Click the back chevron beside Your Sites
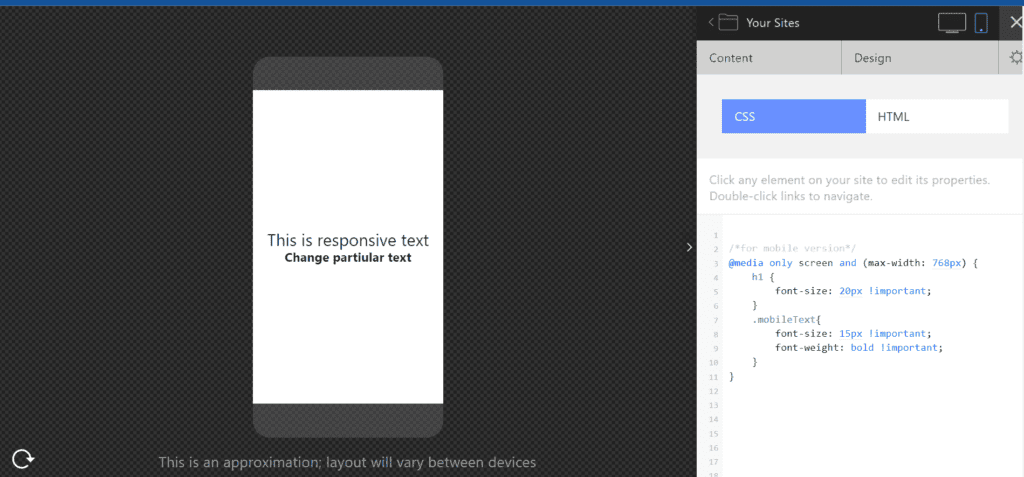Image resolution: width=1024 pixels, height=477 pixels. 710,23
